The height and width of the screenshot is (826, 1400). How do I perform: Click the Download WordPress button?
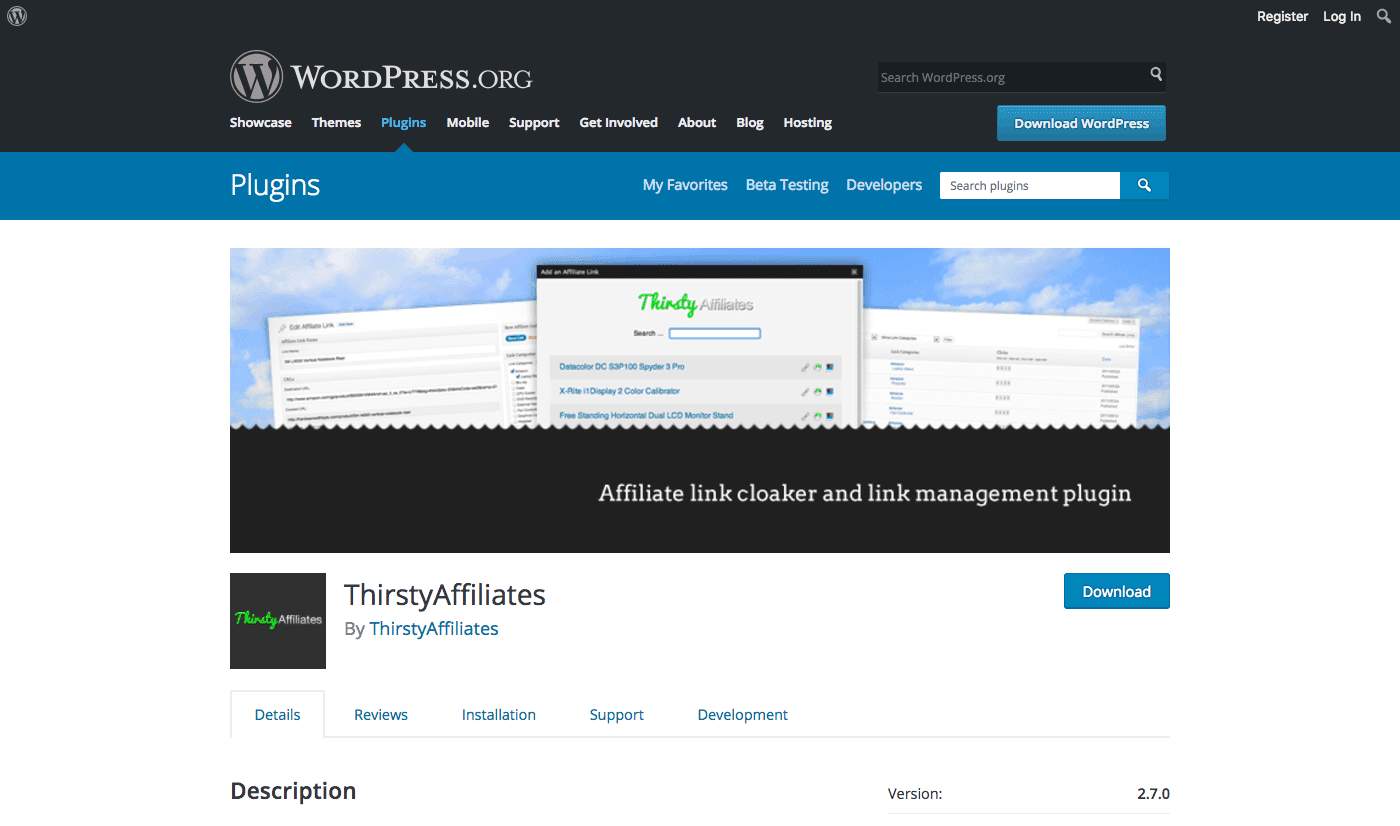1080,123
